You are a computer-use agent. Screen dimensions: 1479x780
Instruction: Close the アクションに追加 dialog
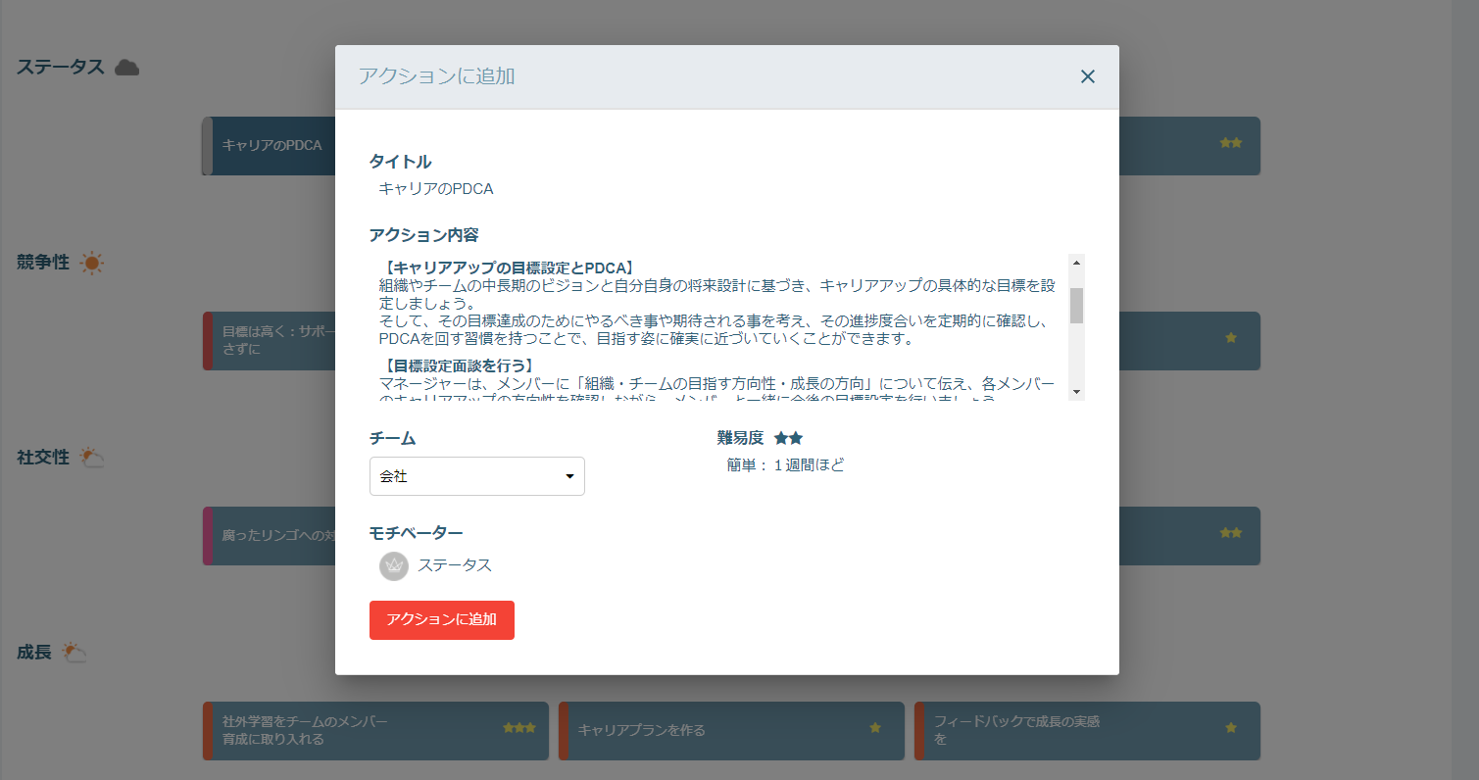pyautogui.click(x=1088, y=77)
